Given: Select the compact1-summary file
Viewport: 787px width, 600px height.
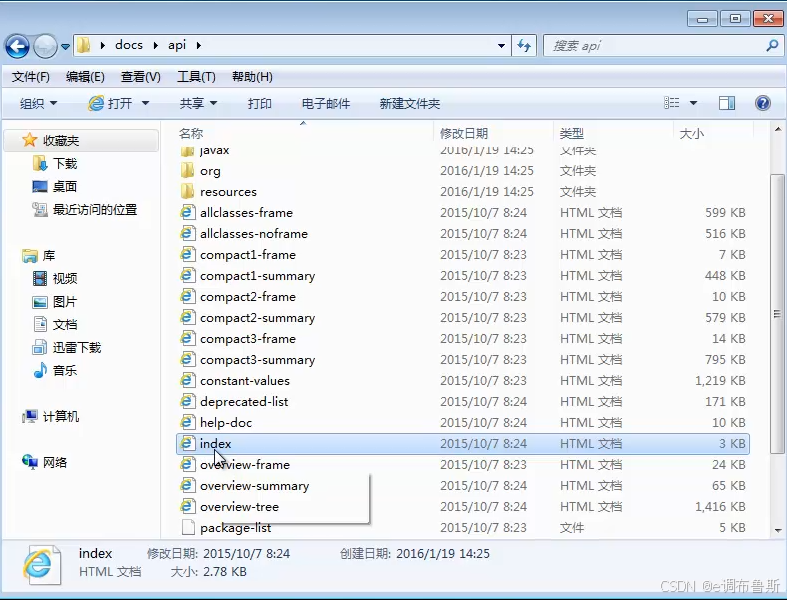Looking at the screenshot, I should coord(463,276).
